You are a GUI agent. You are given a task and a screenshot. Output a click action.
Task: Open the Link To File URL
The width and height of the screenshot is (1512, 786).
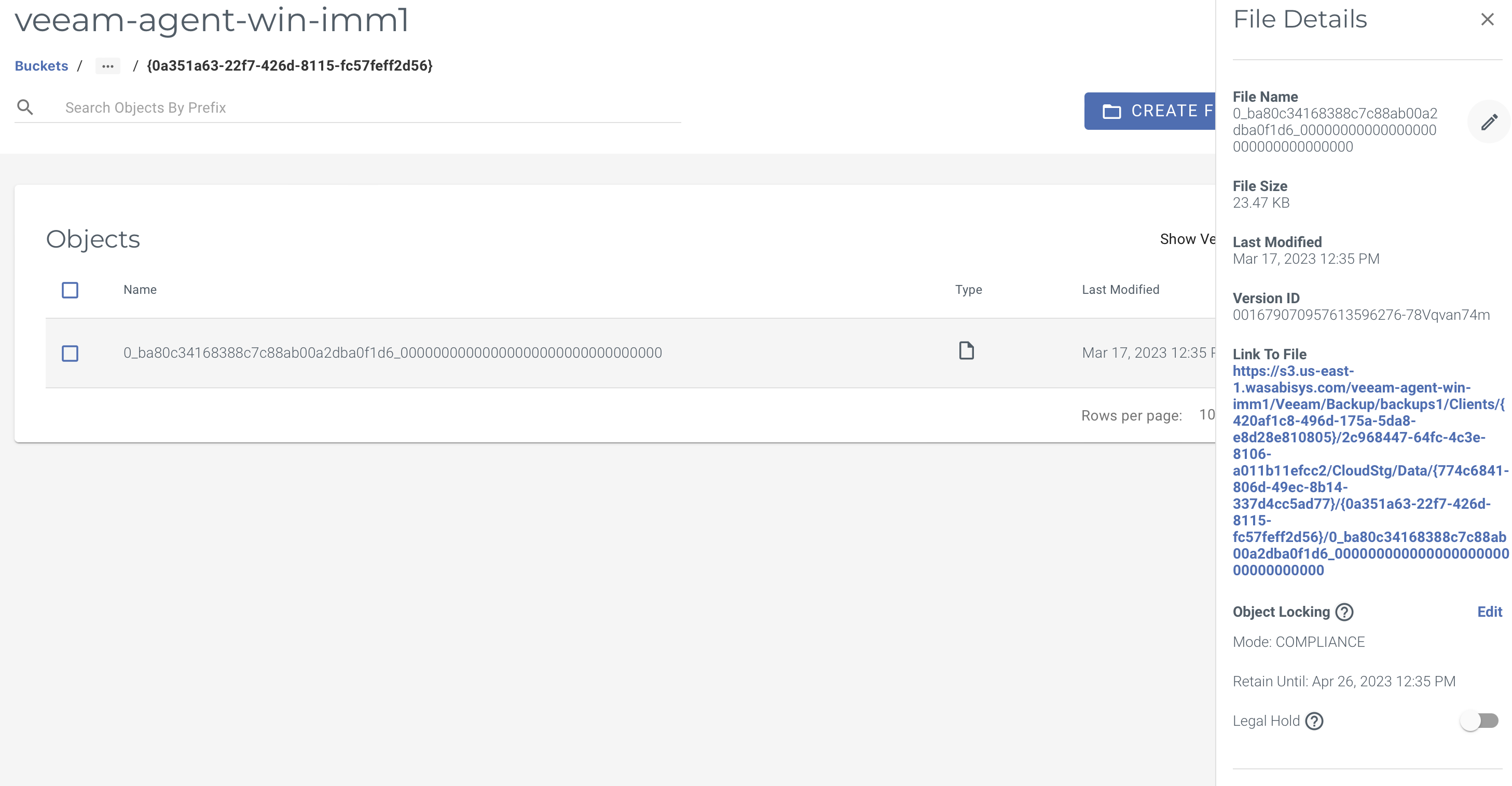click(1370, 470)
